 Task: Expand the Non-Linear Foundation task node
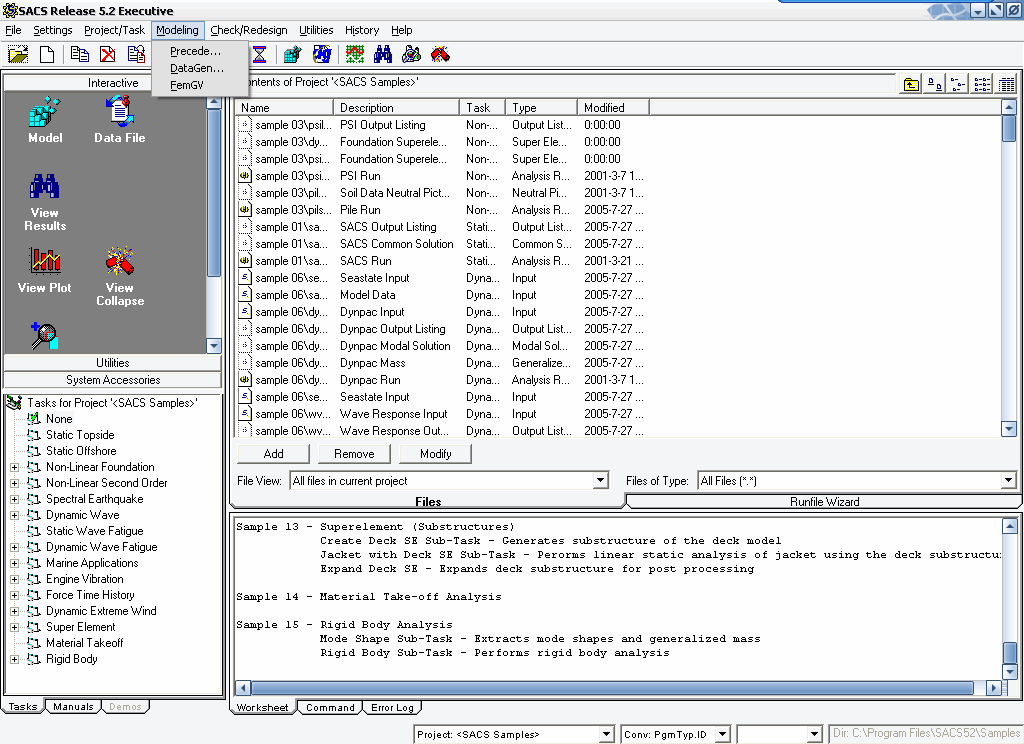pos(14,467)
